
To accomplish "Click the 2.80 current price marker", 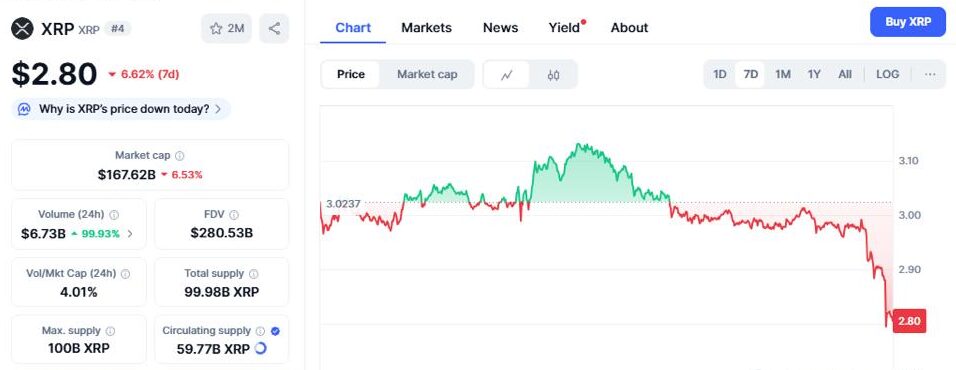I will [x=909, y=321].
